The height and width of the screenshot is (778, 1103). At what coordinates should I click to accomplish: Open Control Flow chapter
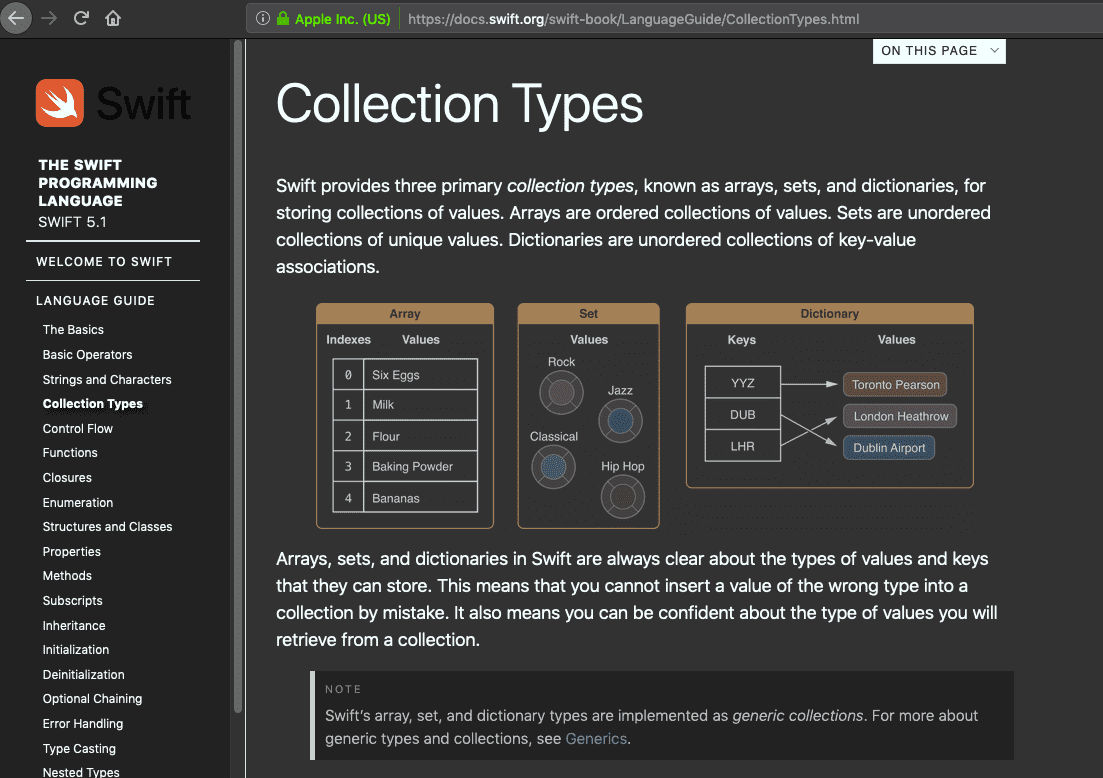[x=77, y=428]
